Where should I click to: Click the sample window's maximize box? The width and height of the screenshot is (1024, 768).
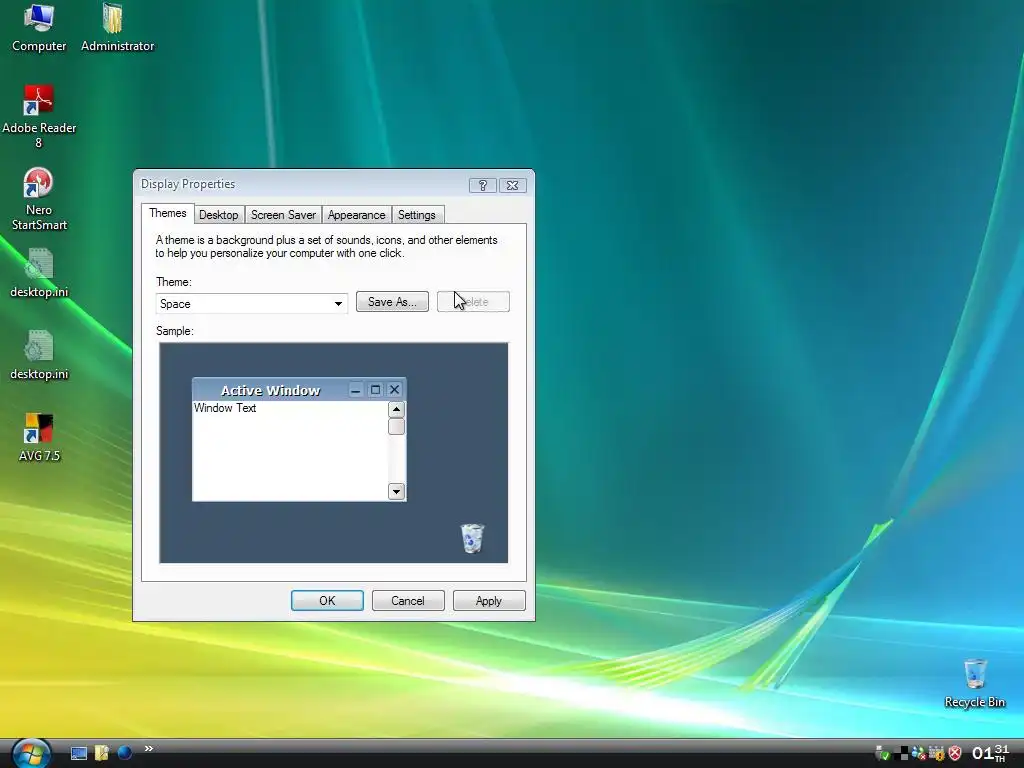click(x=376, y=390)
